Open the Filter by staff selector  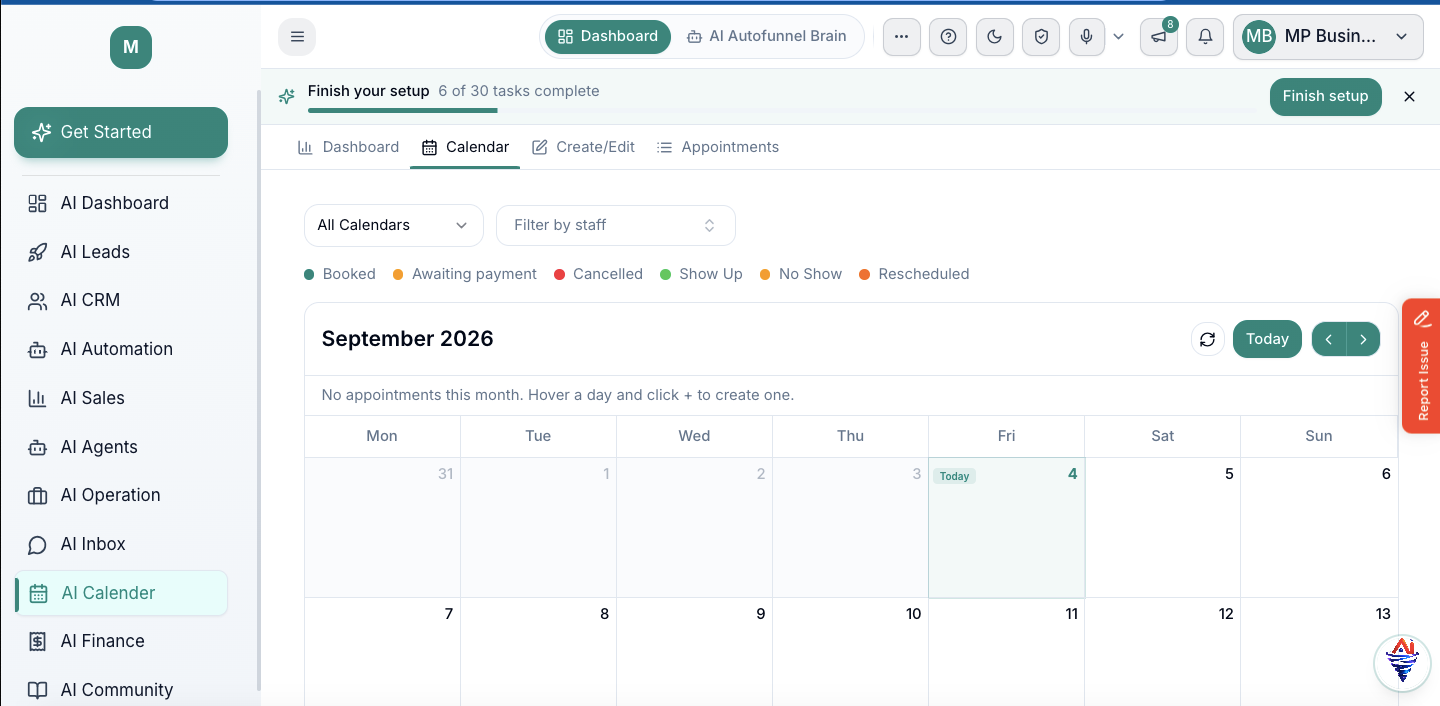click(616, 225)
